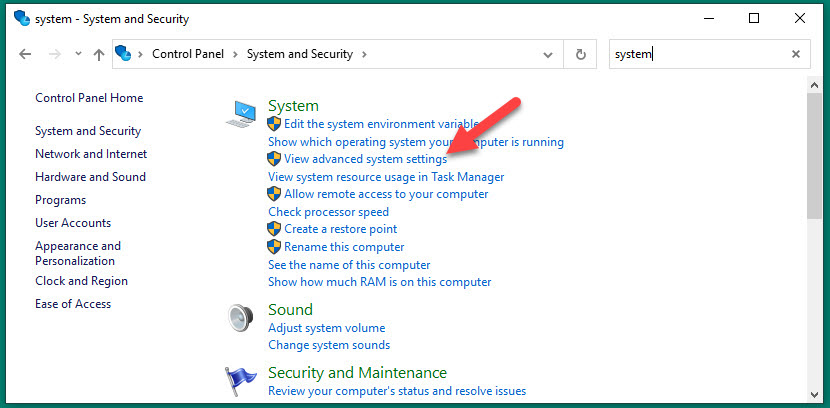Screen dimensions: 830x408
Task: Minimize the Control Panel window
Action: coord(709,19)
